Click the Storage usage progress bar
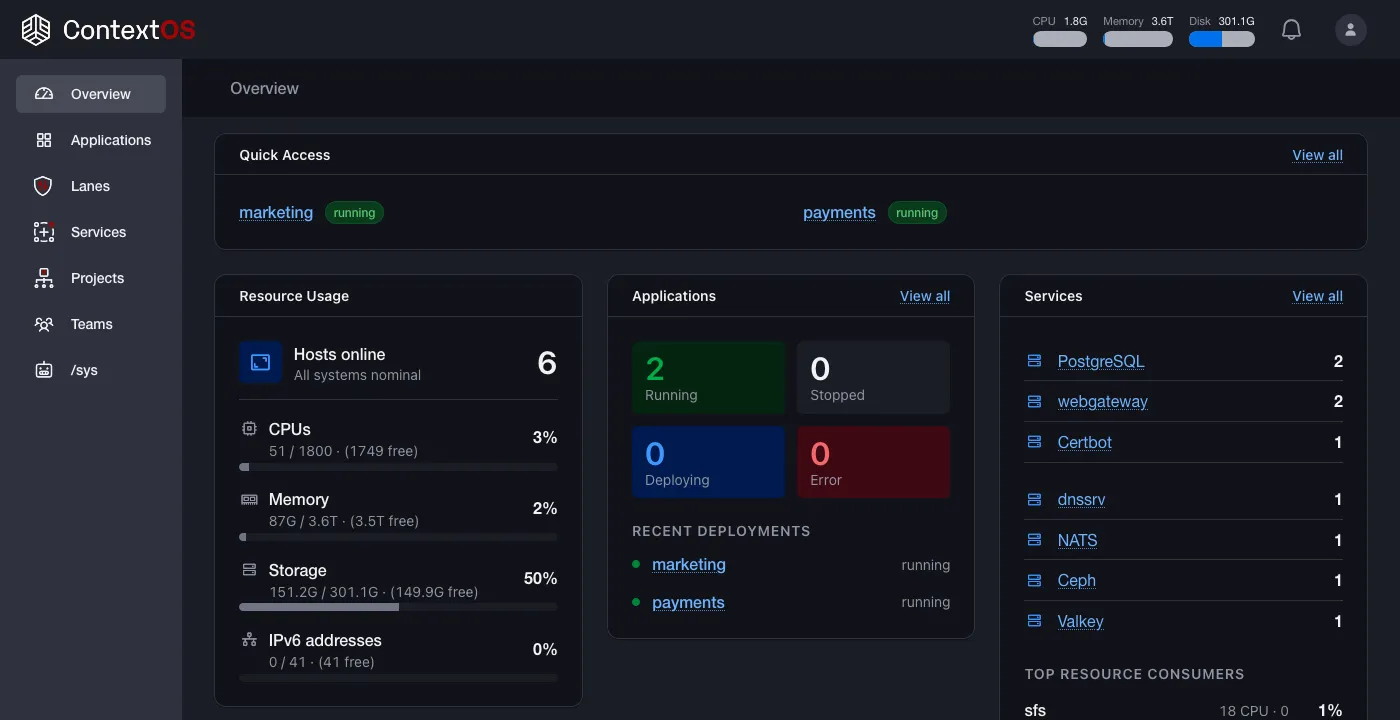Viewport: 1400px width, 720px height. click(398, 607)
